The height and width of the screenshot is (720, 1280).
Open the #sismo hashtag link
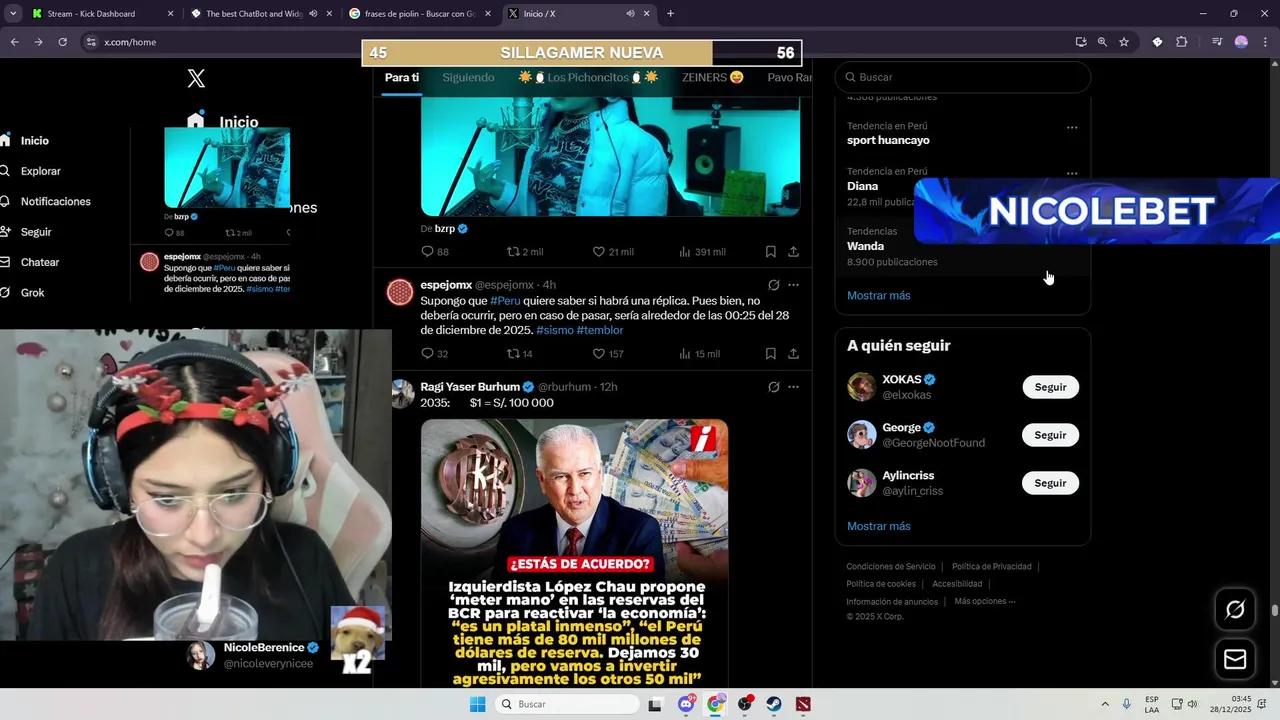click(554, 330)
